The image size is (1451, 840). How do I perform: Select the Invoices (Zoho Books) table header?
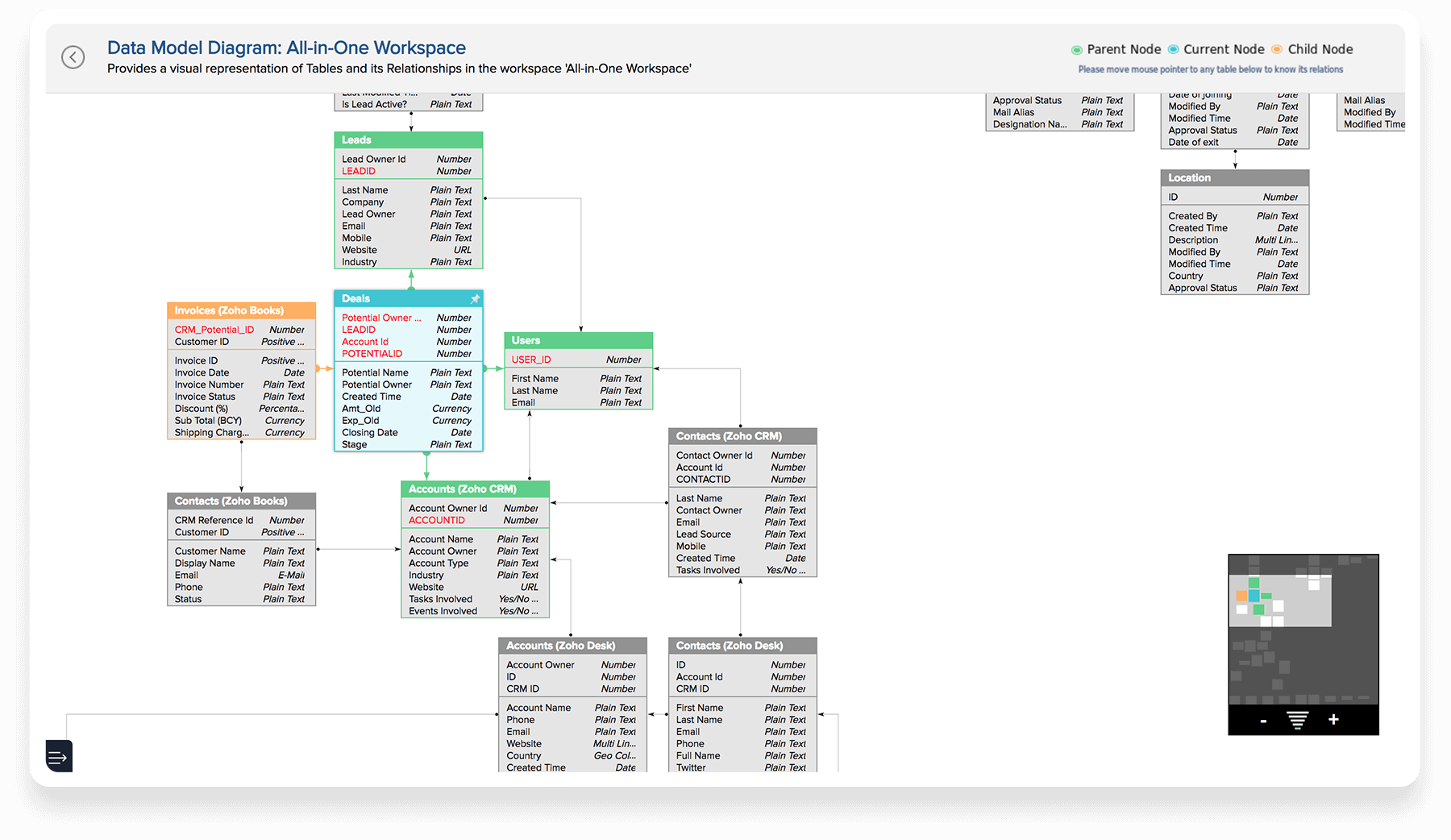(241, 311)
